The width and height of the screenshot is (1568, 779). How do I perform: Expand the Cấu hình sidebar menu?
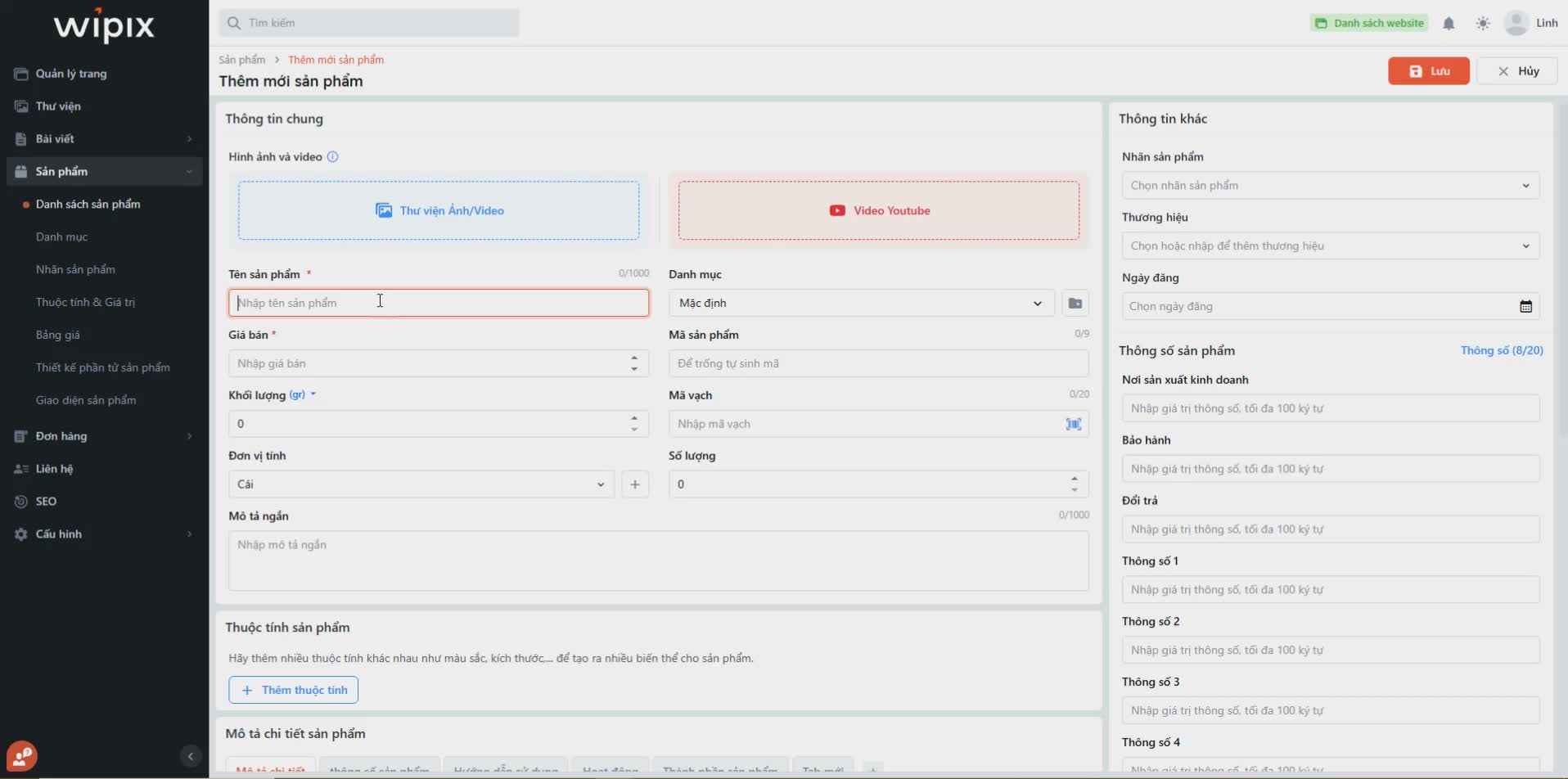coord(104,534)
